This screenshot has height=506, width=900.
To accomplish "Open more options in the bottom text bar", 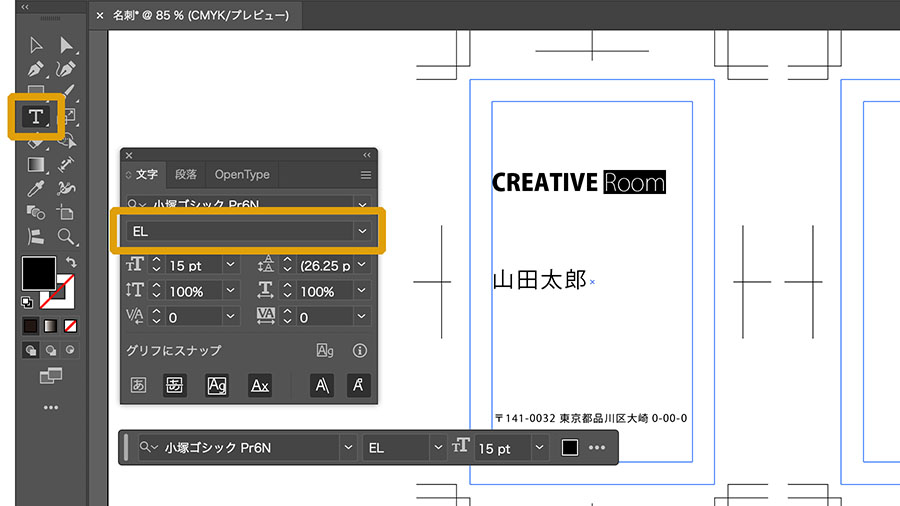I will click(x=597, y=447).
